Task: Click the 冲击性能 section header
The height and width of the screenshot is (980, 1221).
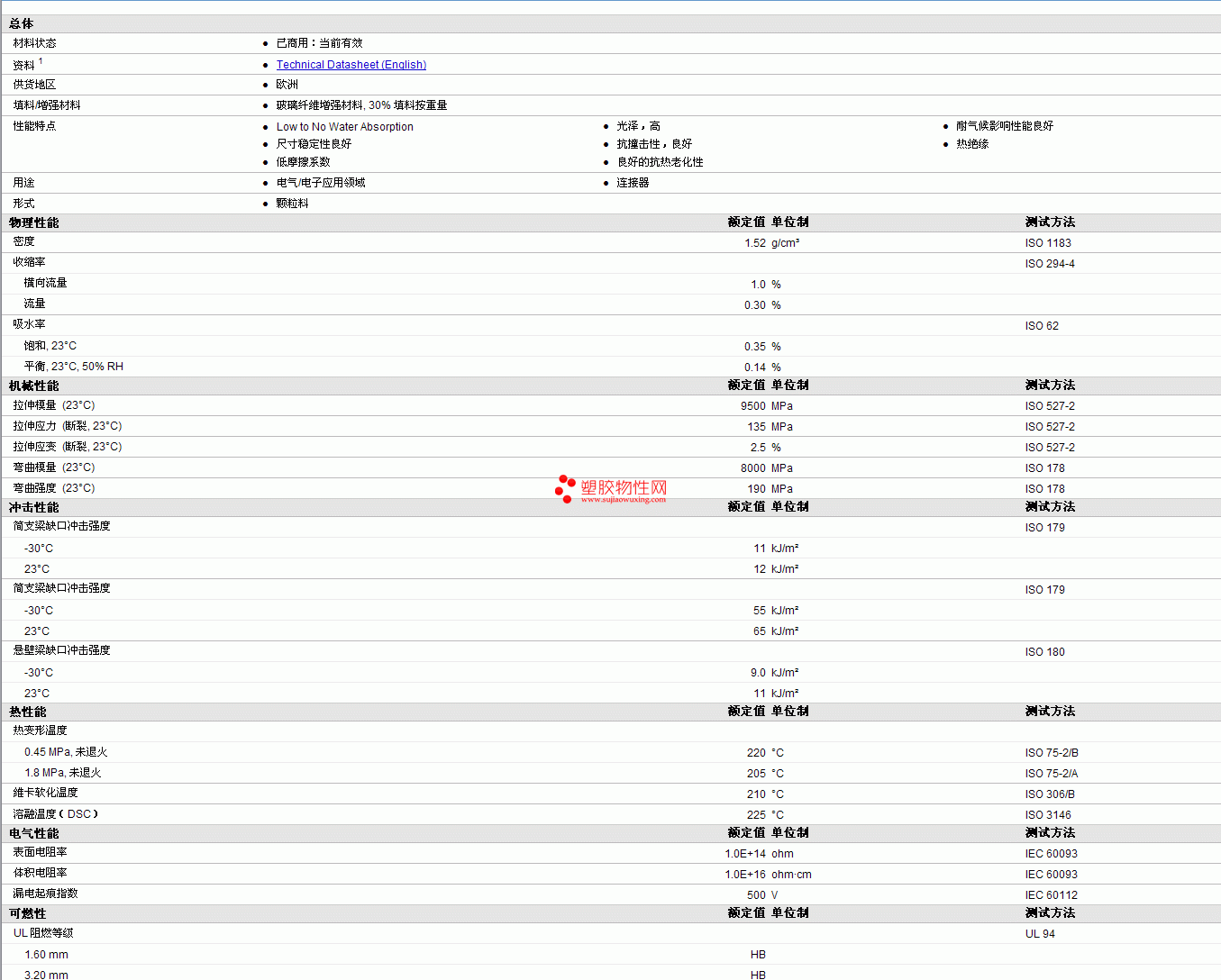Action: [33, 507]
